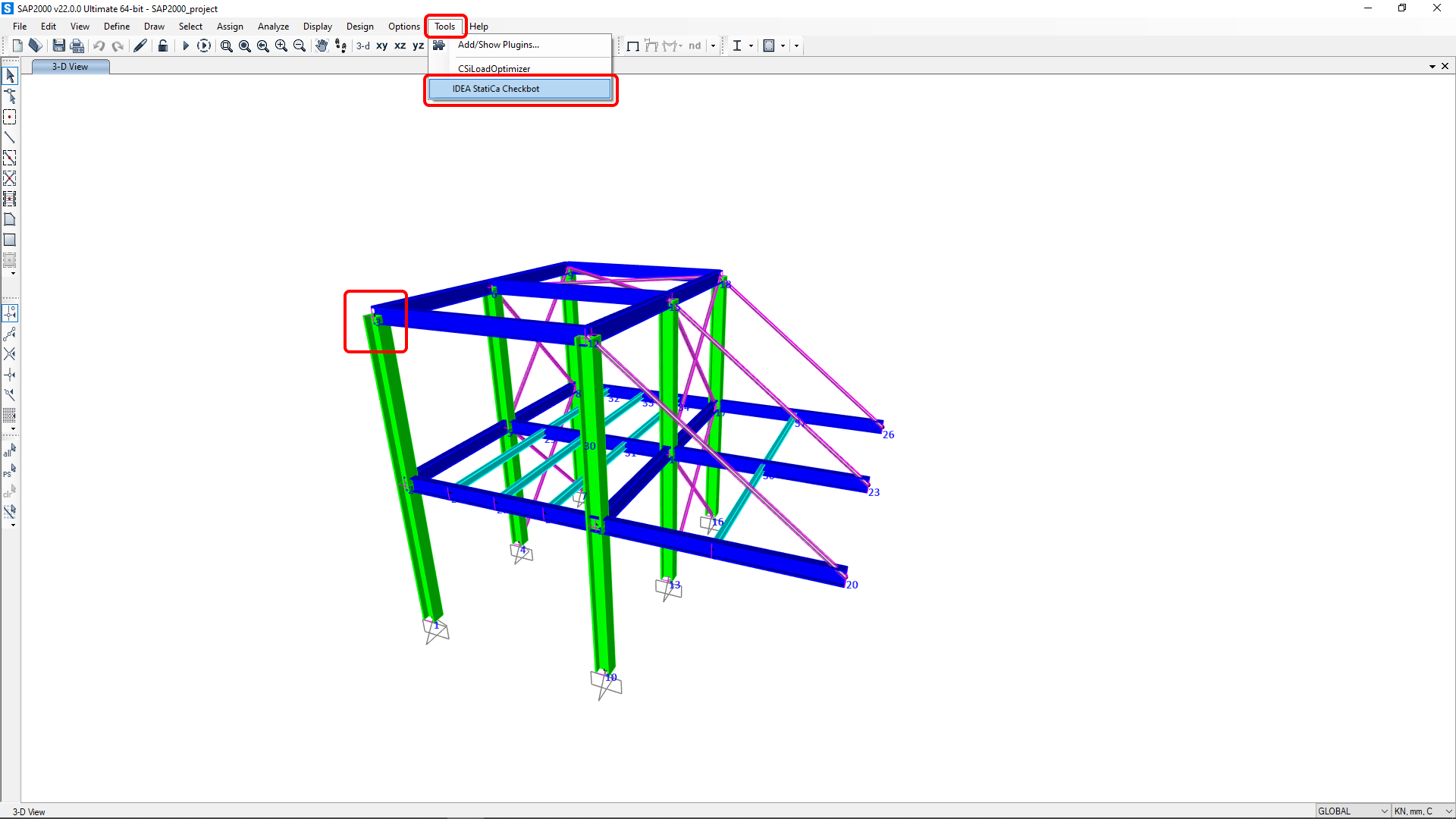The height and width of the screenshot is (819, 1456).
Task: Click CSiLoadOptimizer plugin entry
Action: 494,68
